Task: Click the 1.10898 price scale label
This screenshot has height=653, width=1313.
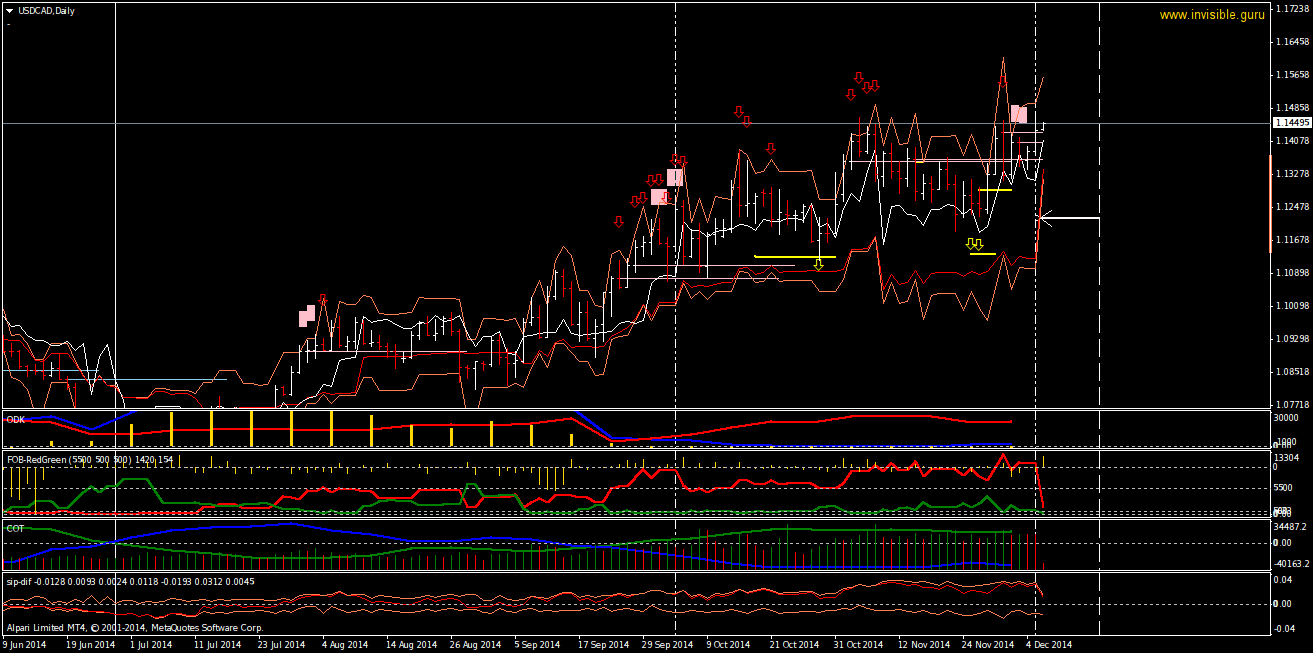Action: point(1291,273)
